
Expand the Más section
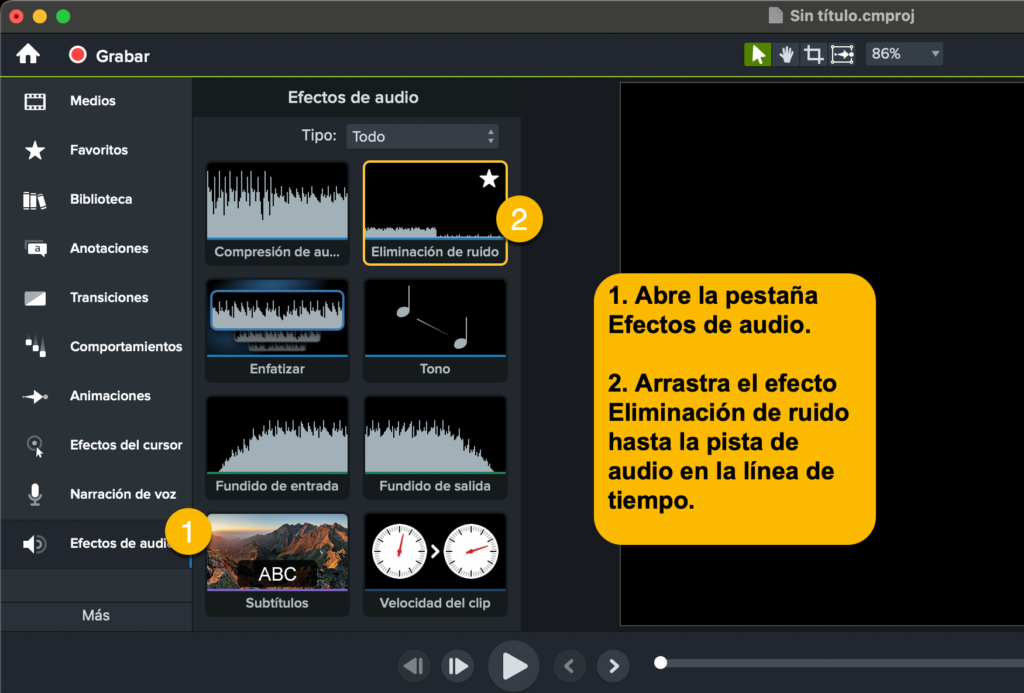coord(96,615)
